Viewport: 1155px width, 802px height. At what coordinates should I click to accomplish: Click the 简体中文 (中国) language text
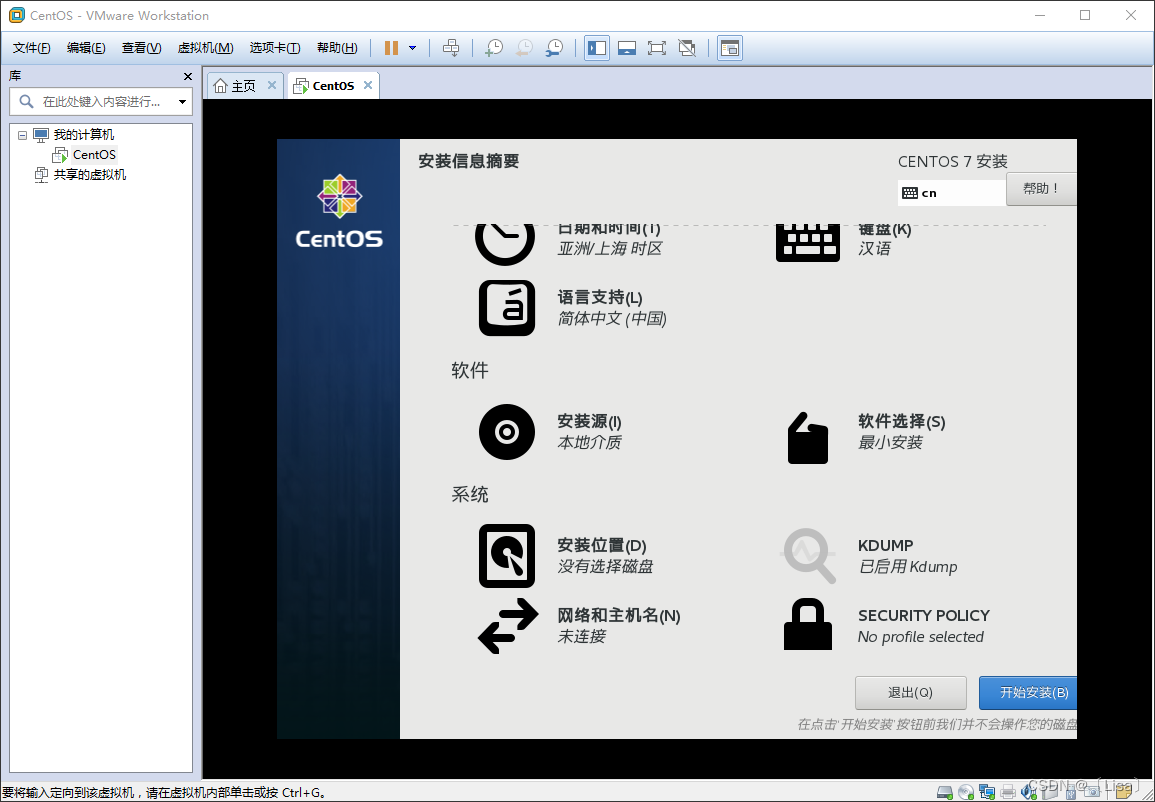tap(612, 319)
